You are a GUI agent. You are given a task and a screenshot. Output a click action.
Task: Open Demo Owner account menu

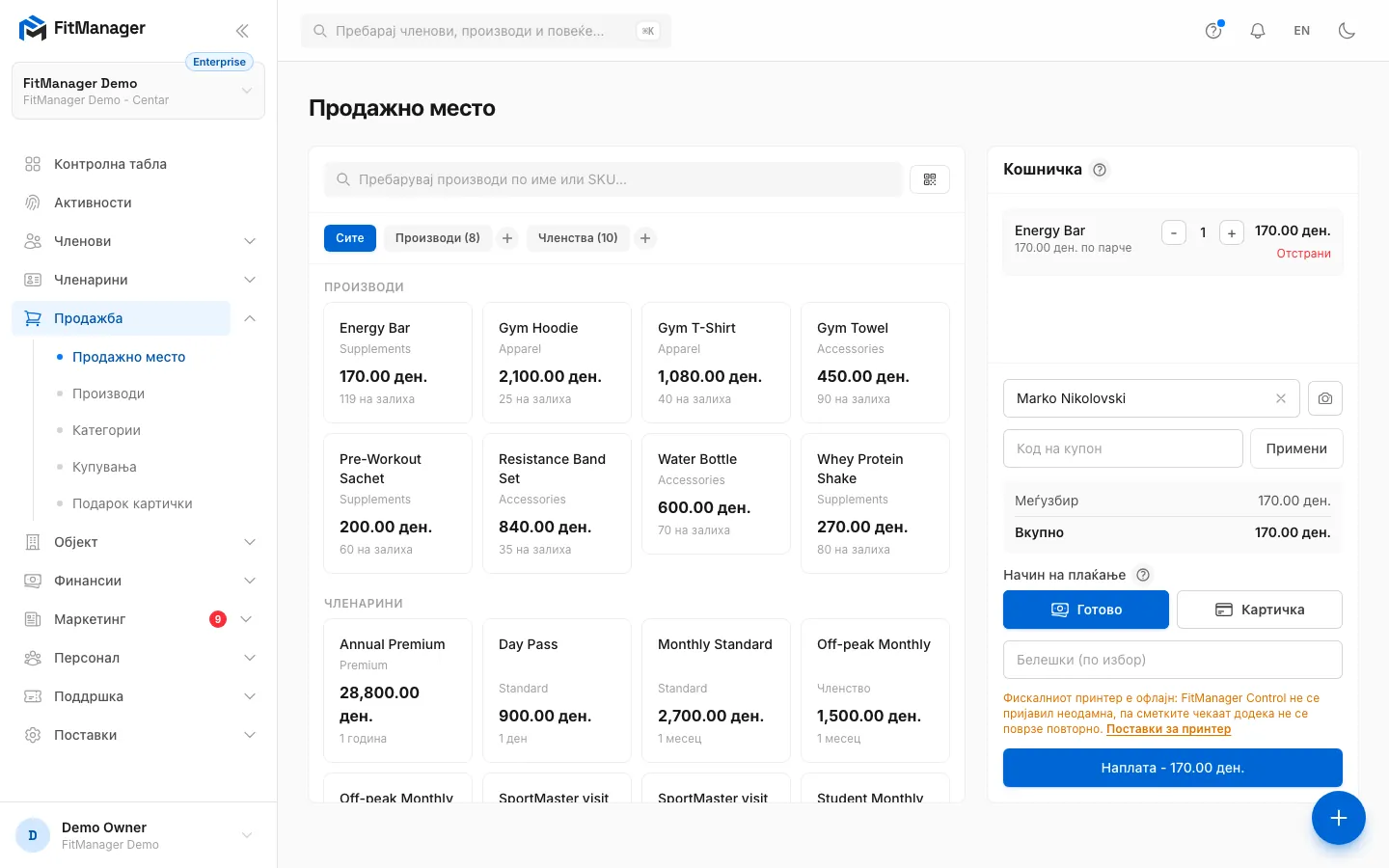138,835
